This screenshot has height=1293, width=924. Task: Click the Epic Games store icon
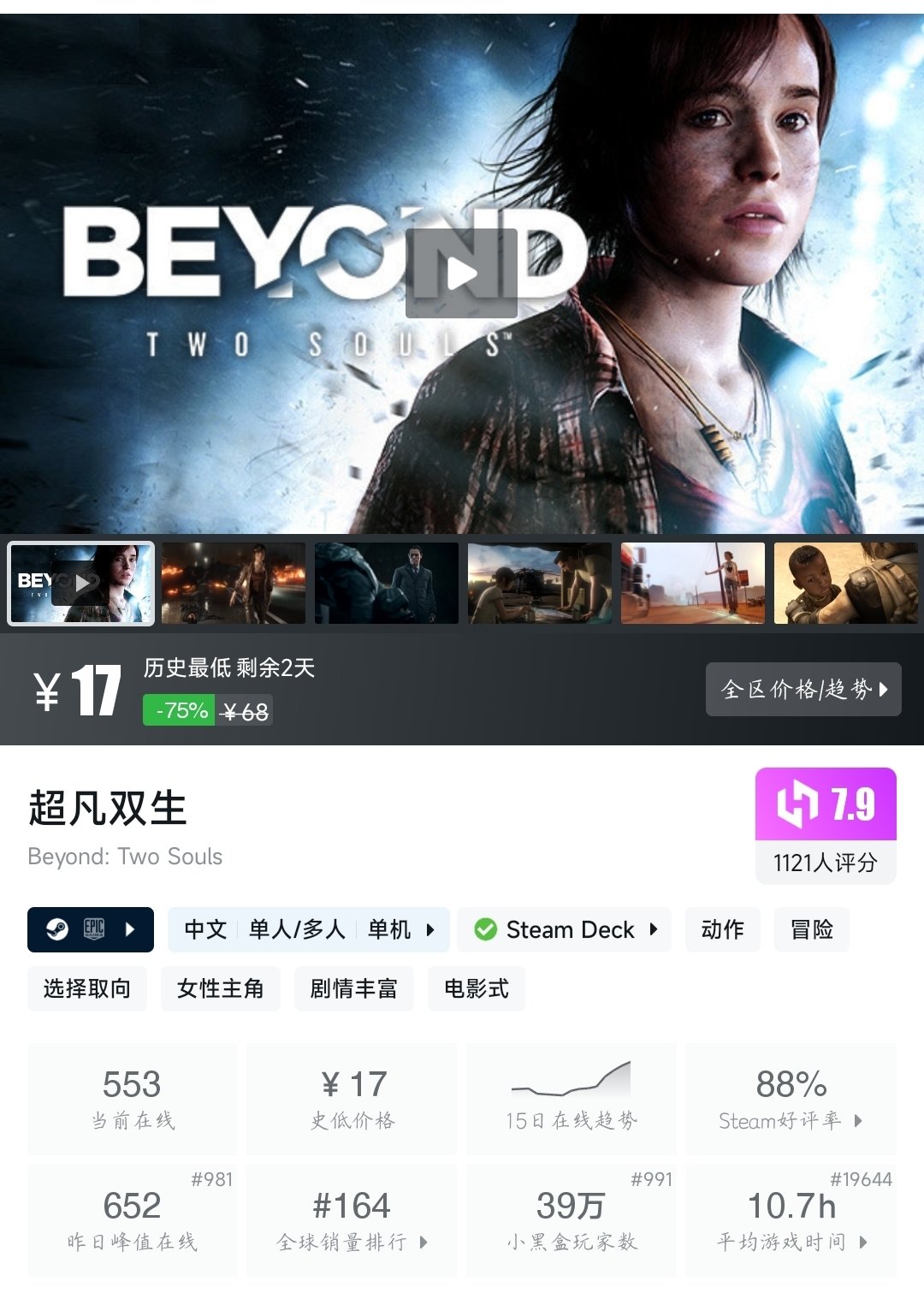(x=94, y=929)
